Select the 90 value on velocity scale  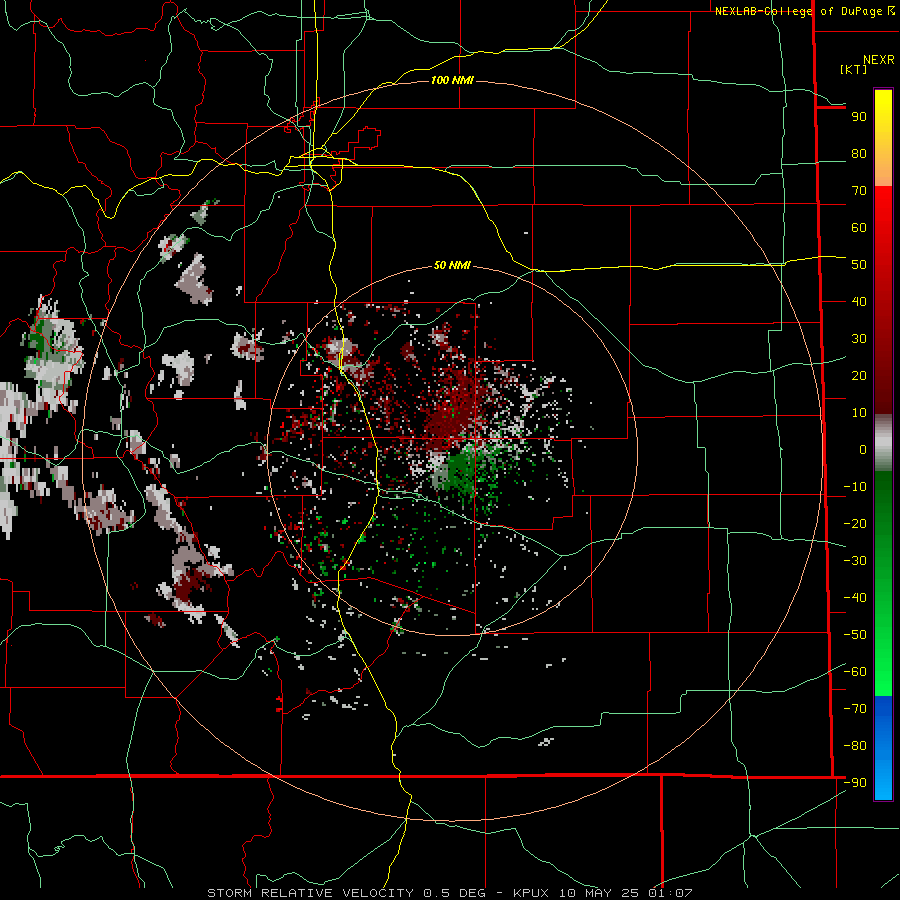(859, 117)
